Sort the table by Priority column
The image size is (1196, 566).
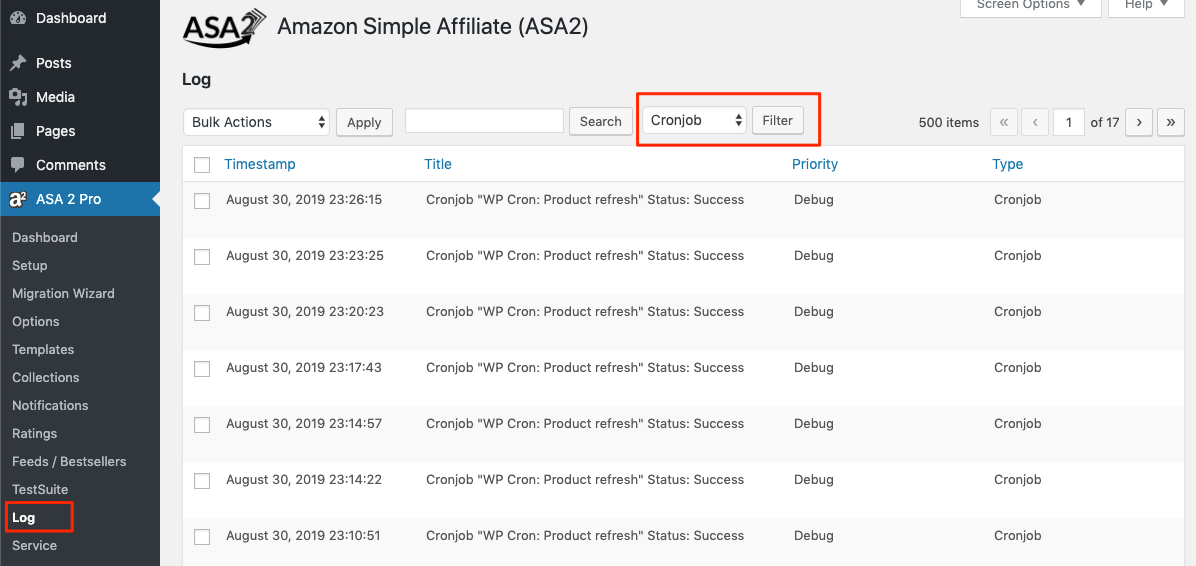click(x=815, y=164)
